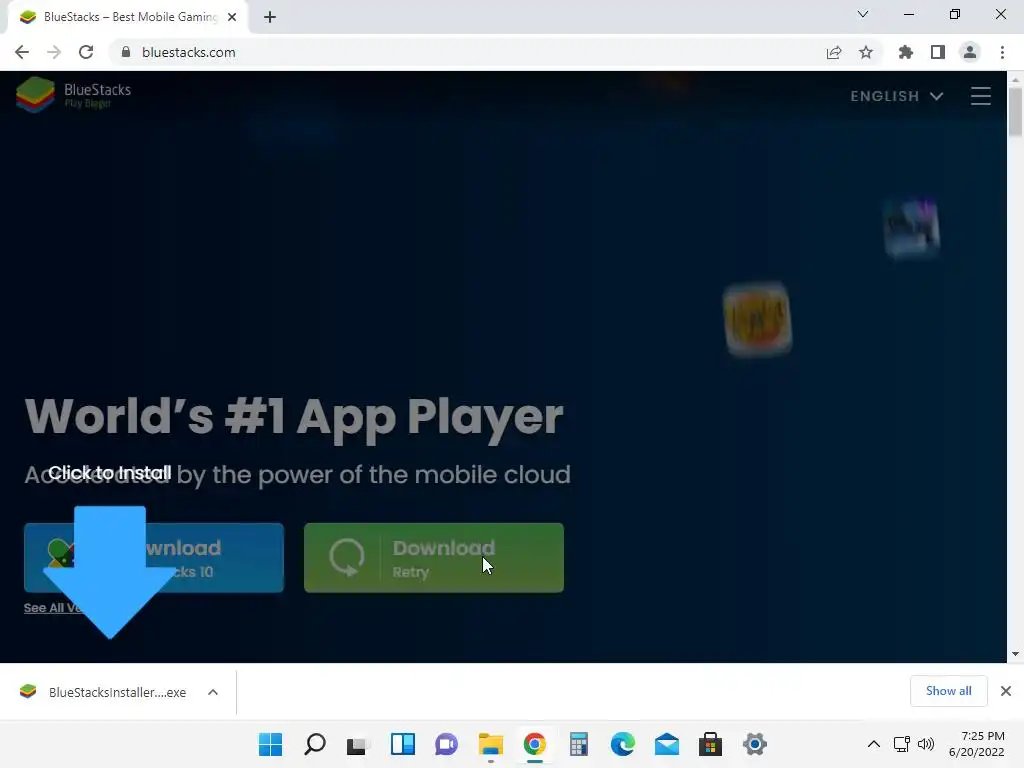Open the Windows Start menu
This screenshot has width=1024, height=768.
click(270, 744)
